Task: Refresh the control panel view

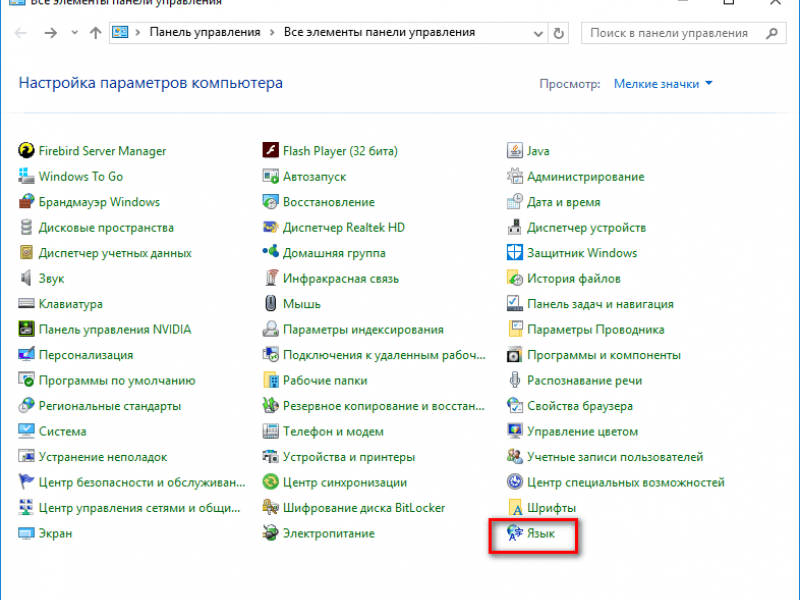Action: pyautogui.click(x=559, y=33)
